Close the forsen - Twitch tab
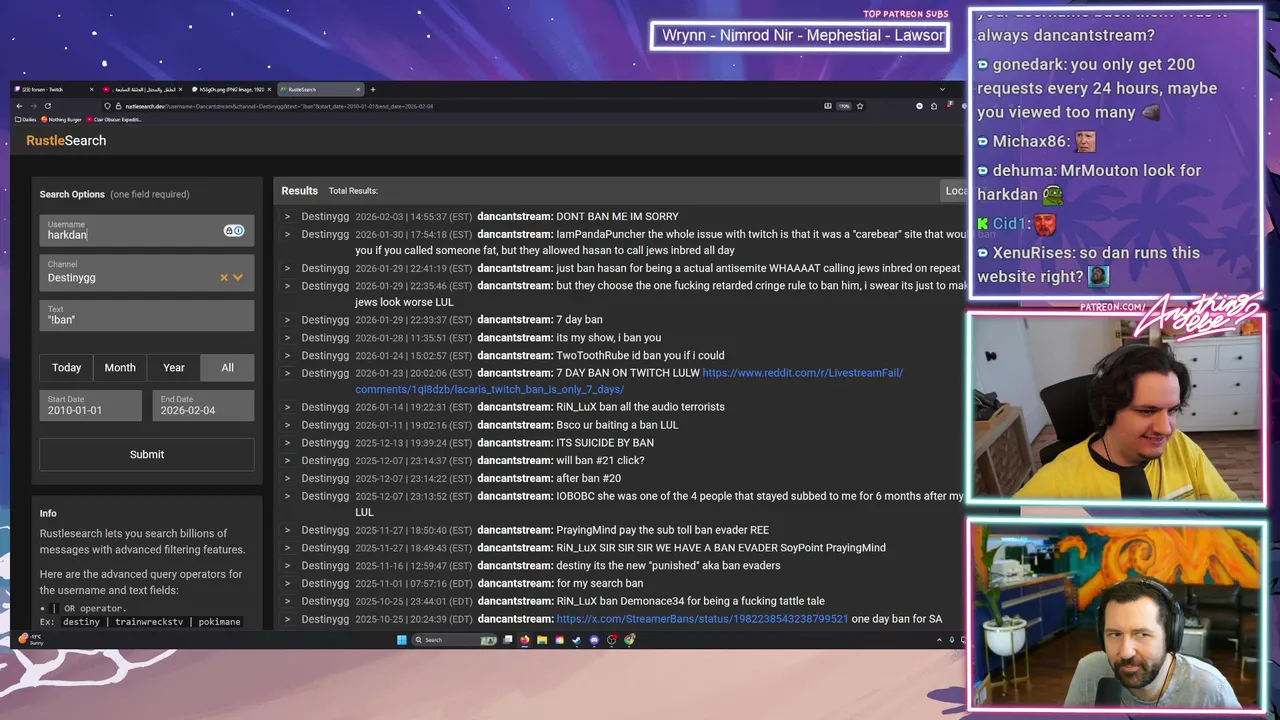Image resolution: width=1280 pixels, height=720 pixels. [x=91, y=89]
